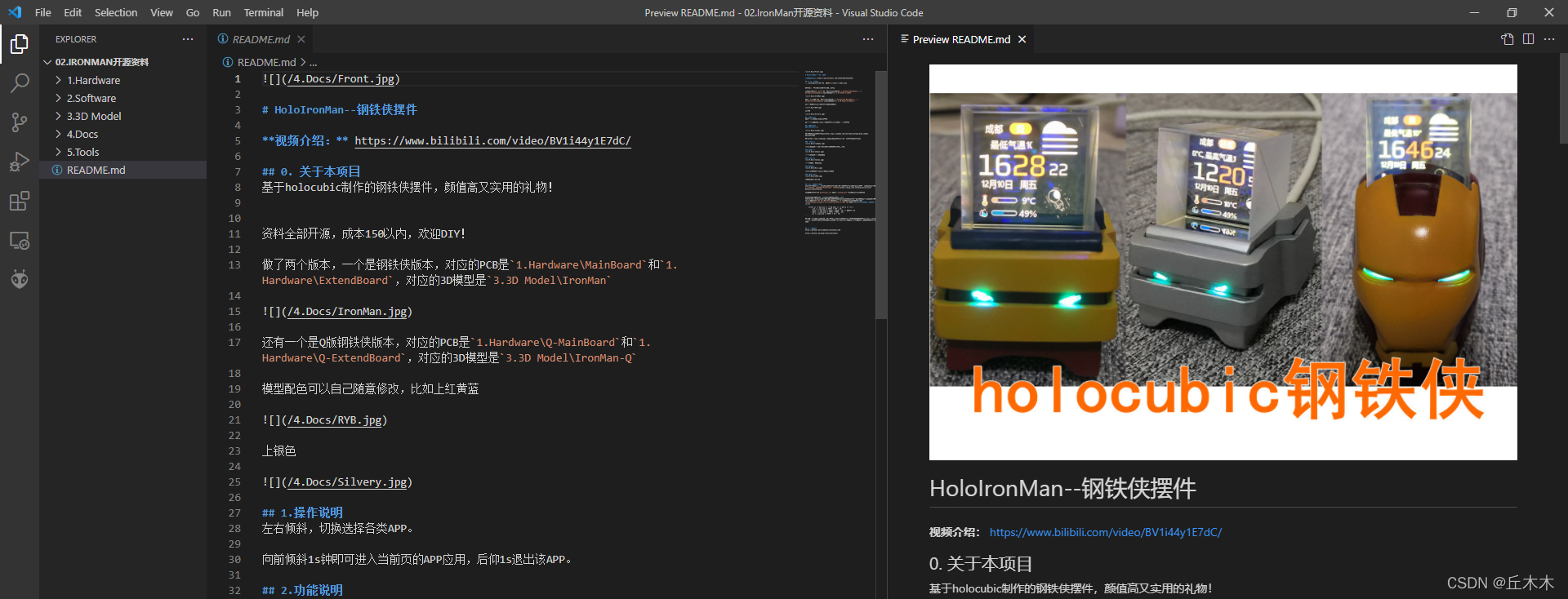Click line number 13 in the gutter
The height and width of the screenshot is (599, 1568).
pyautogui.click(x=234, y=264)
